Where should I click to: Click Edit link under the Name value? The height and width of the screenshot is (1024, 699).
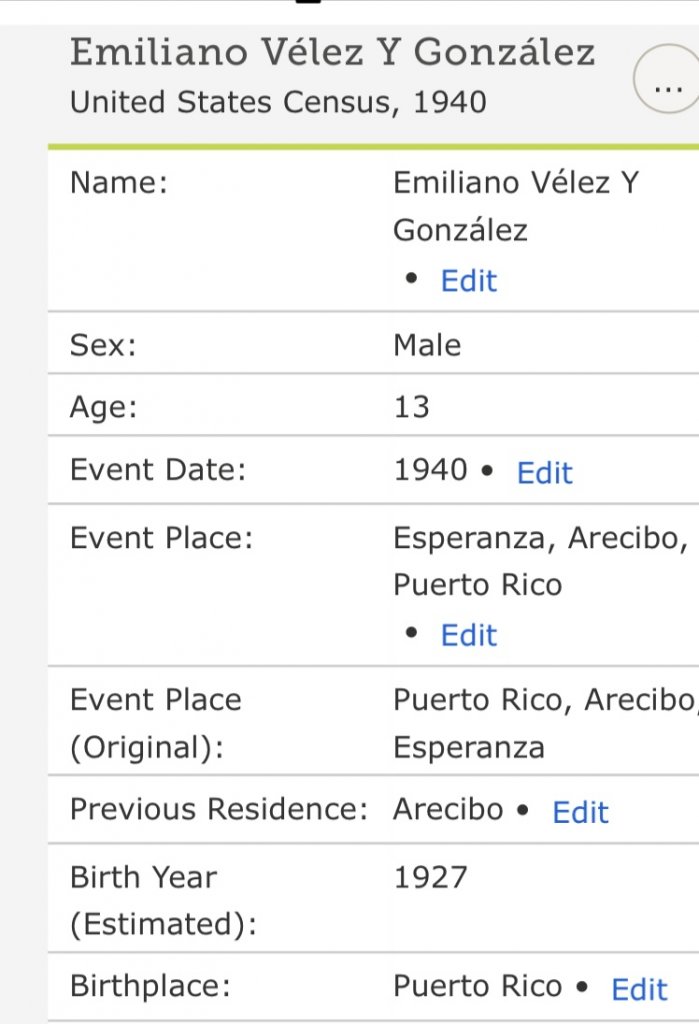point(468,281)
